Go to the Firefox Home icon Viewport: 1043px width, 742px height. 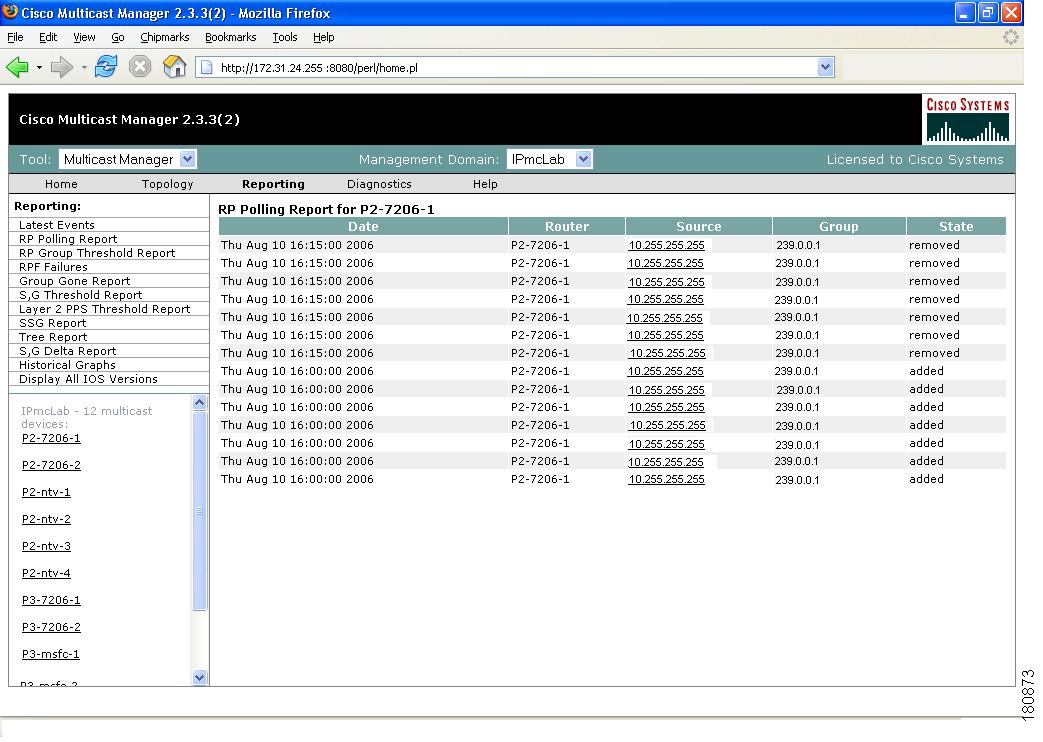(x=174, y=67)
